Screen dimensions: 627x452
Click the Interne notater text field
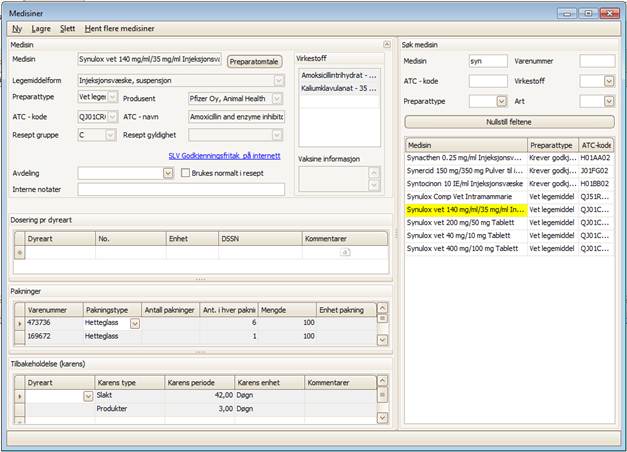pyautogui.click(x=180, y=189)
